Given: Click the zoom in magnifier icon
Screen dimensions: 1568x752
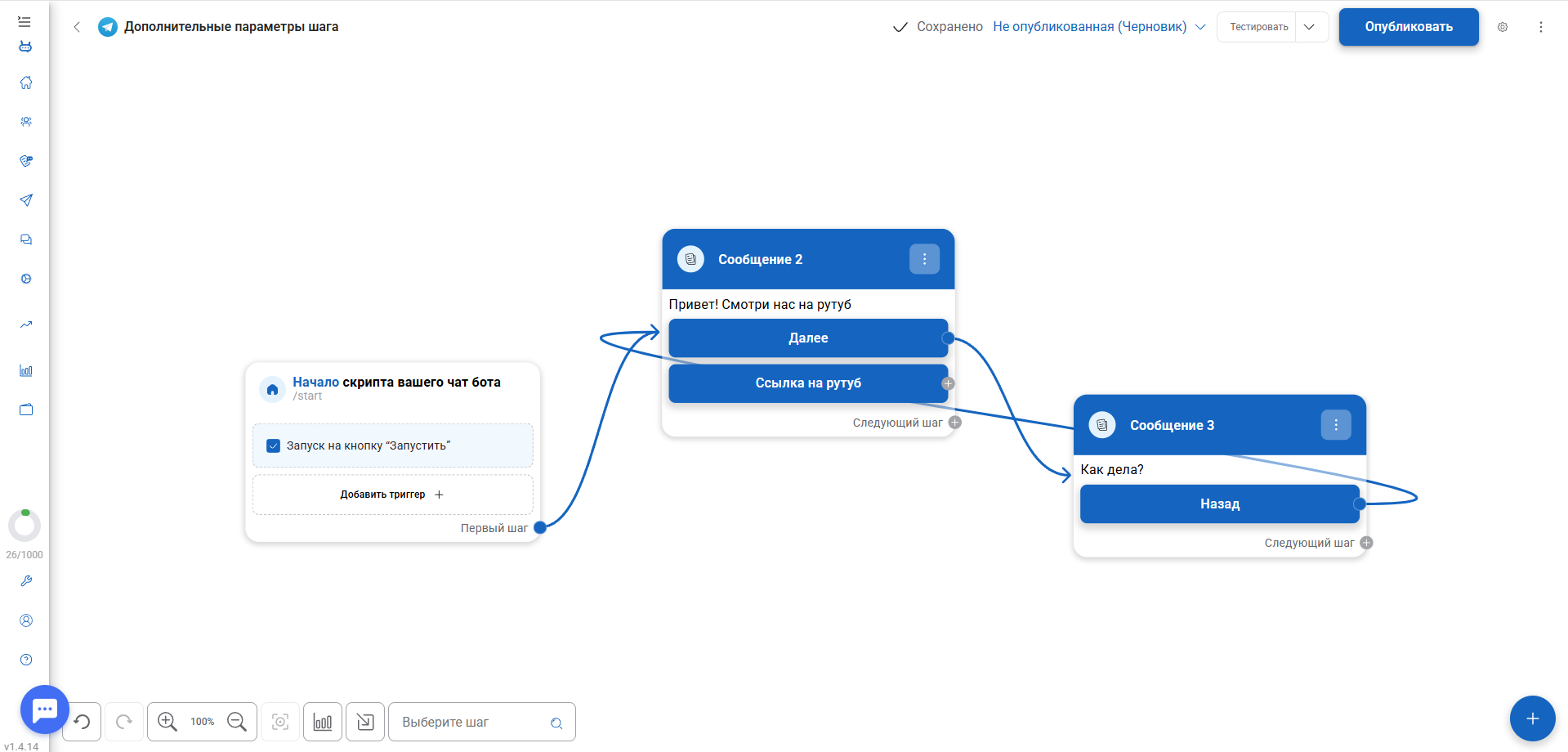Looking at the screenshot, I should pyautogui.click(x=168, y=722).
